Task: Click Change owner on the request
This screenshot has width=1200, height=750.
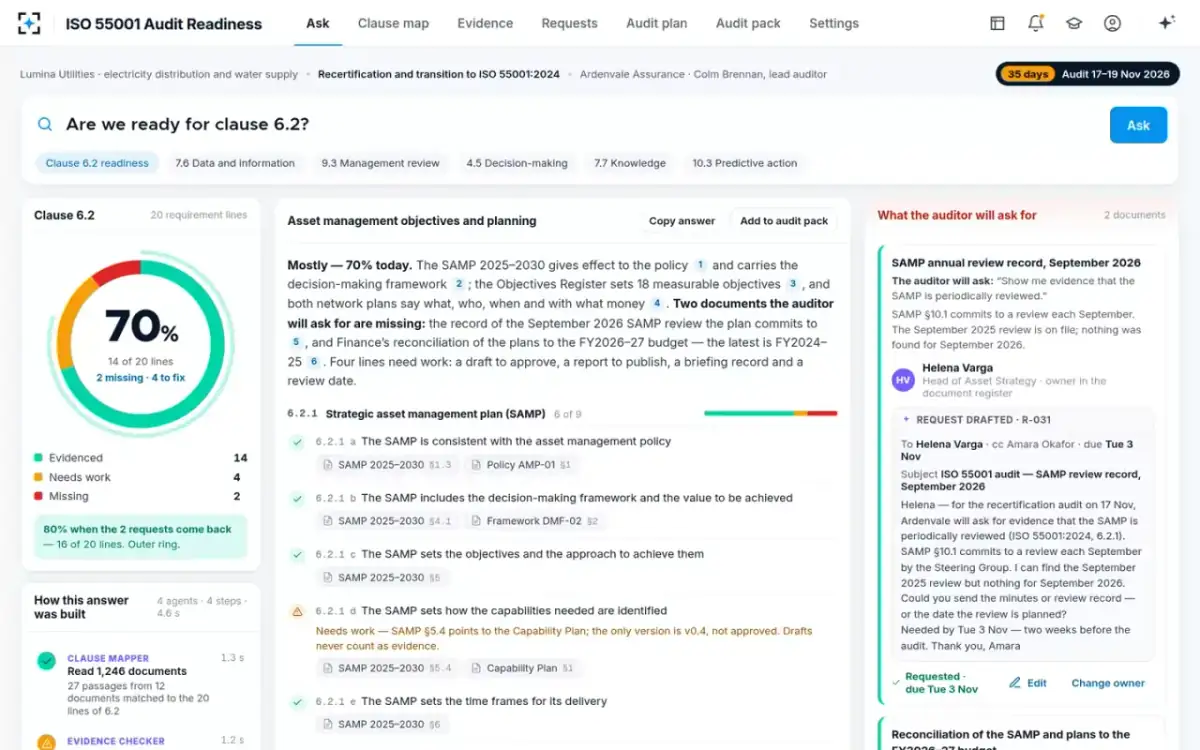Action: 1108,683
